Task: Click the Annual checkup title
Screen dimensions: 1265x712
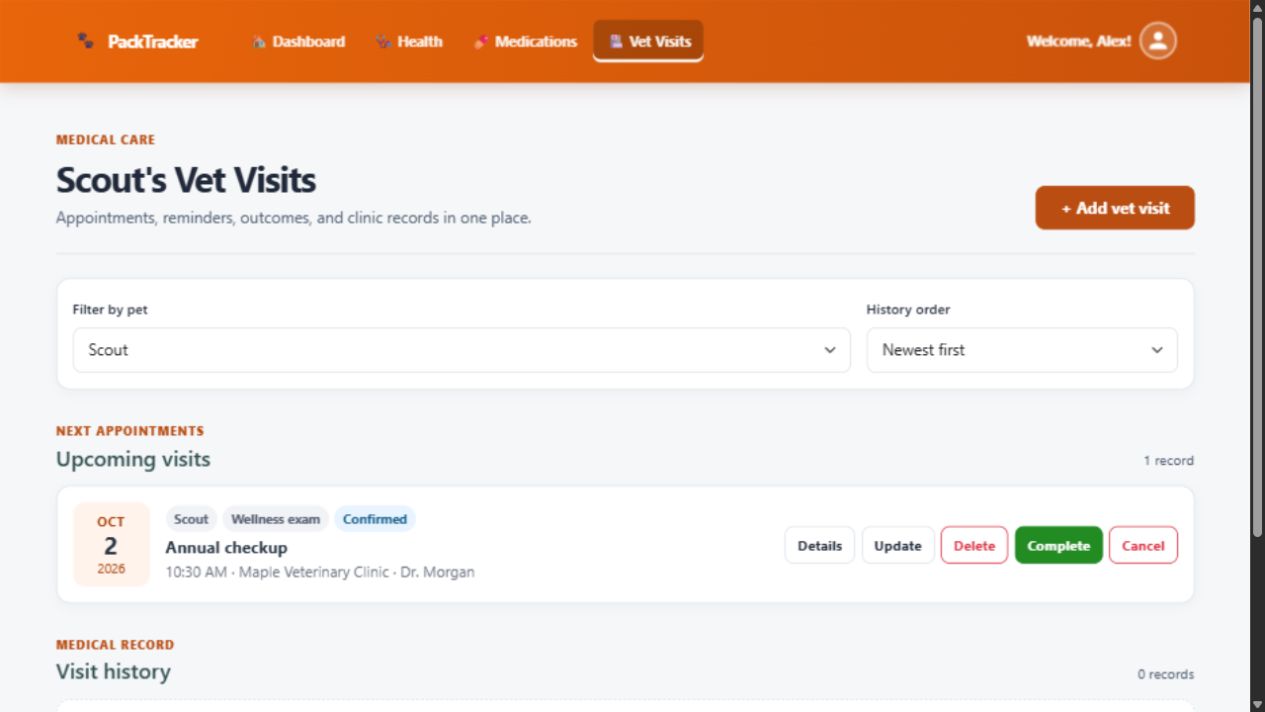Action: (x=226, y=548)
